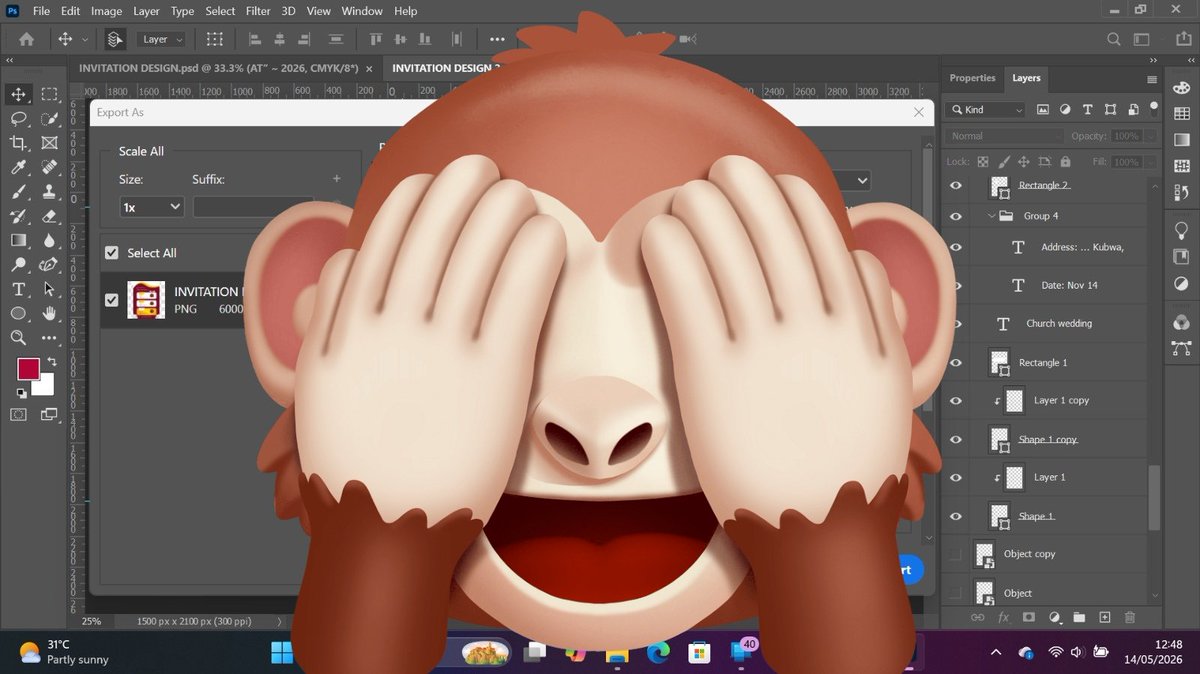Select the Zoom tool
The image size is (1200, 674).
pos(18,338)
